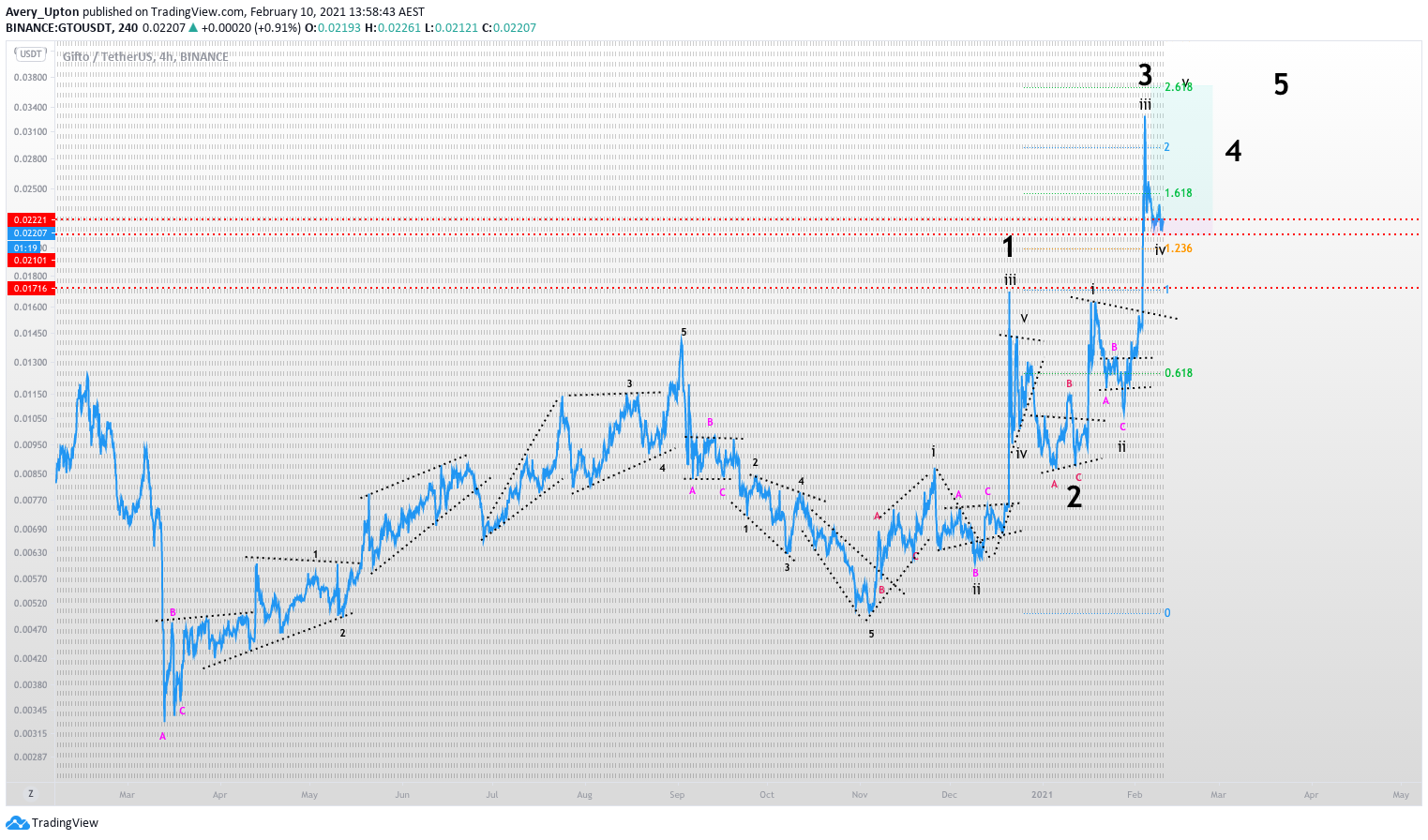Click the 0.03100 price axis label
This screenshot has height=840, width=1428.
pos(31,132)
